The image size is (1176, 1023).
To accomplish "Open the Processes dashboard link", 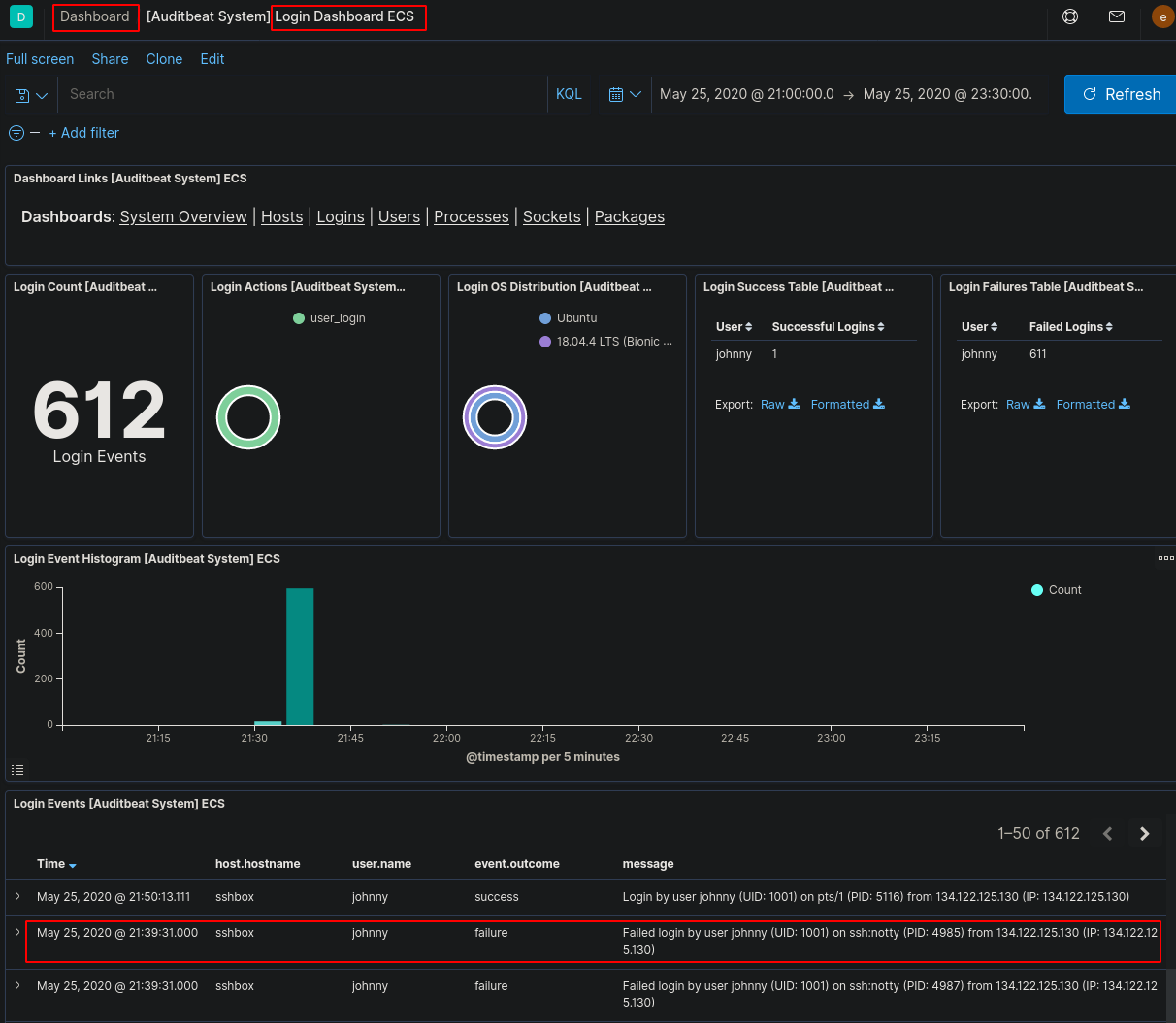I will point(471,216).
